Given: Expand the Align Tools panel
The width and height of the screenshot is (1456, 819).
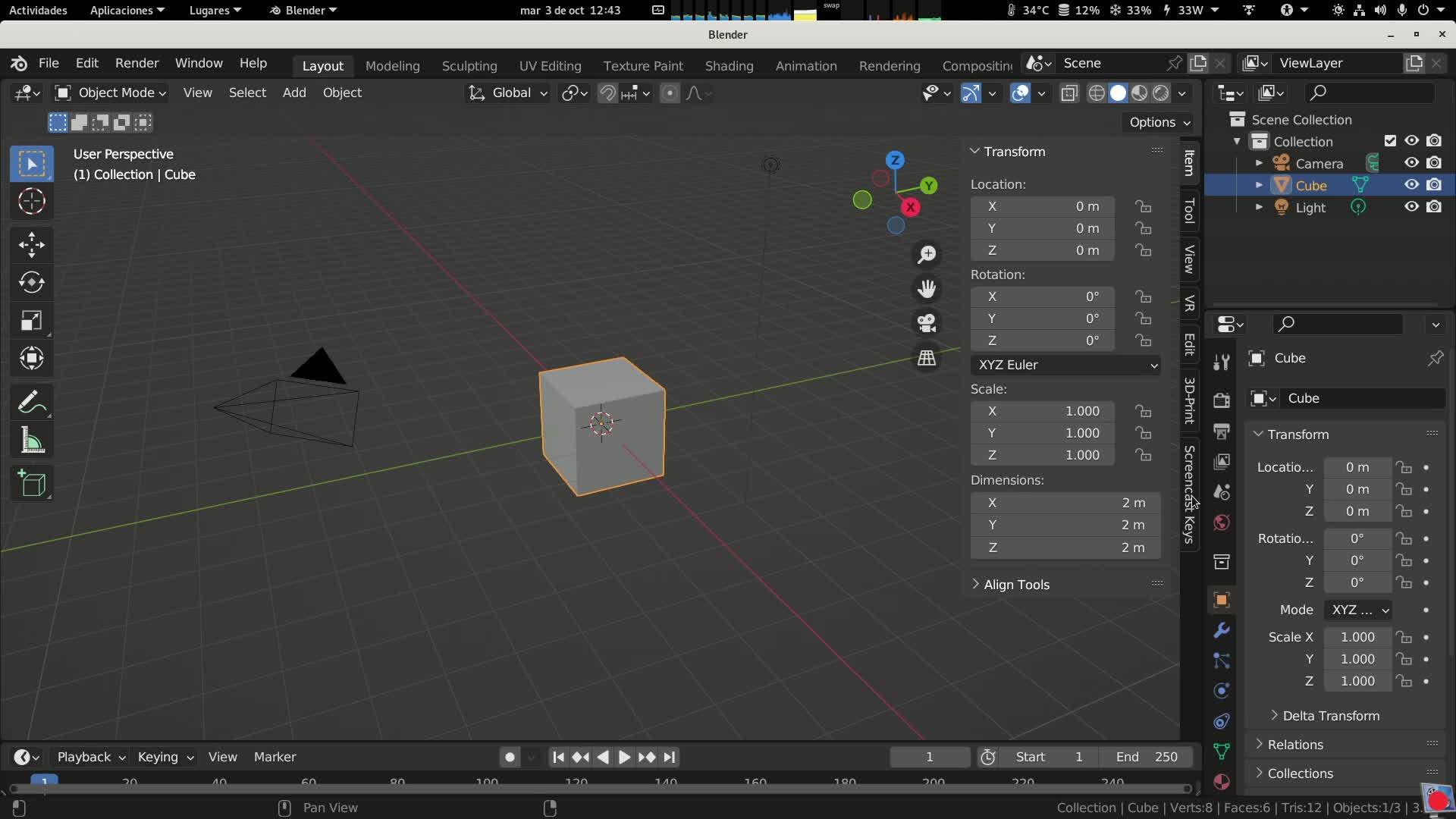Looking at the screenshot, I should tap(1016, 585).
